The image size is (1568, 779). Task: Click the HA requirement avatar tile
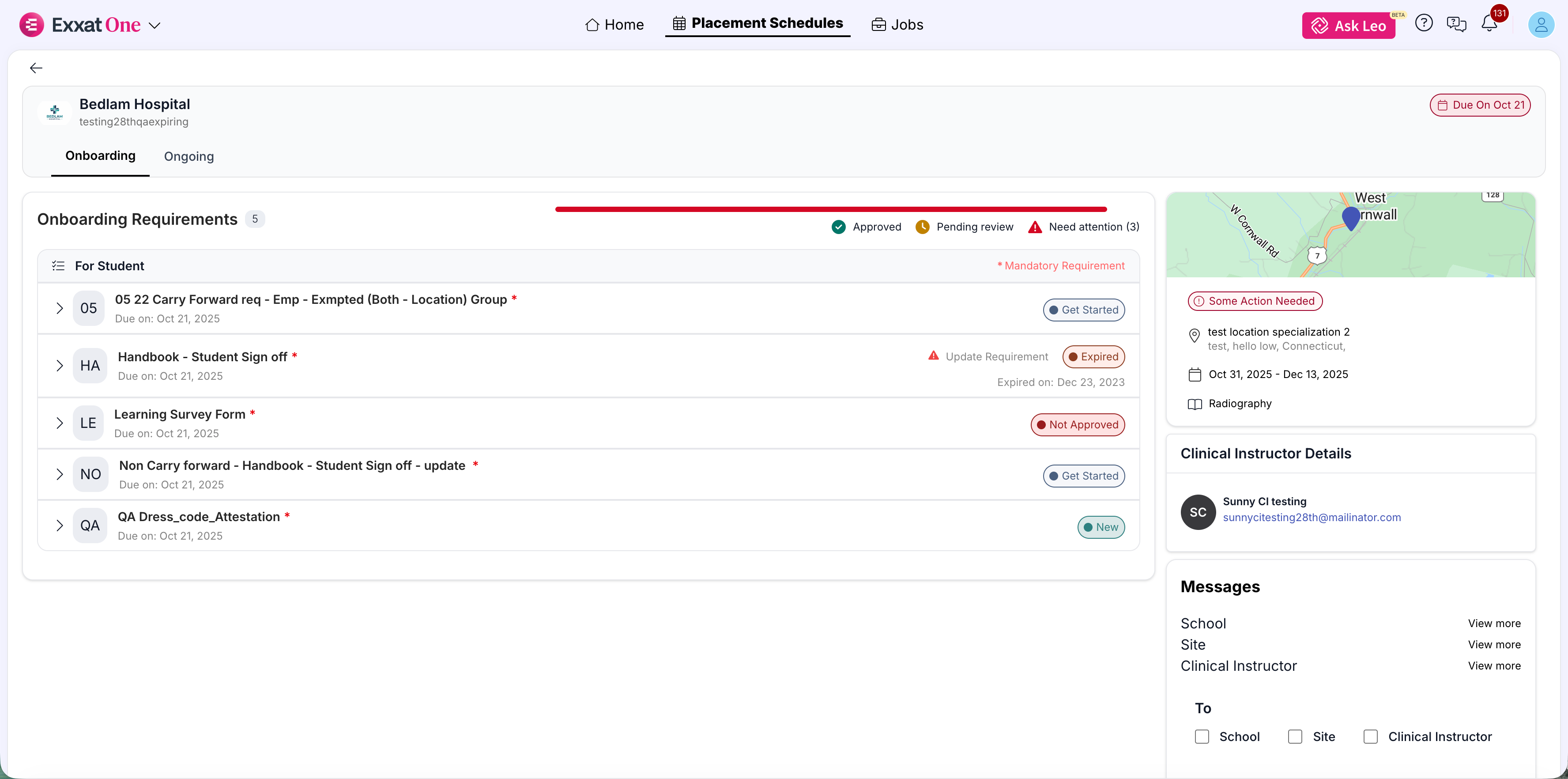(90, 366)
